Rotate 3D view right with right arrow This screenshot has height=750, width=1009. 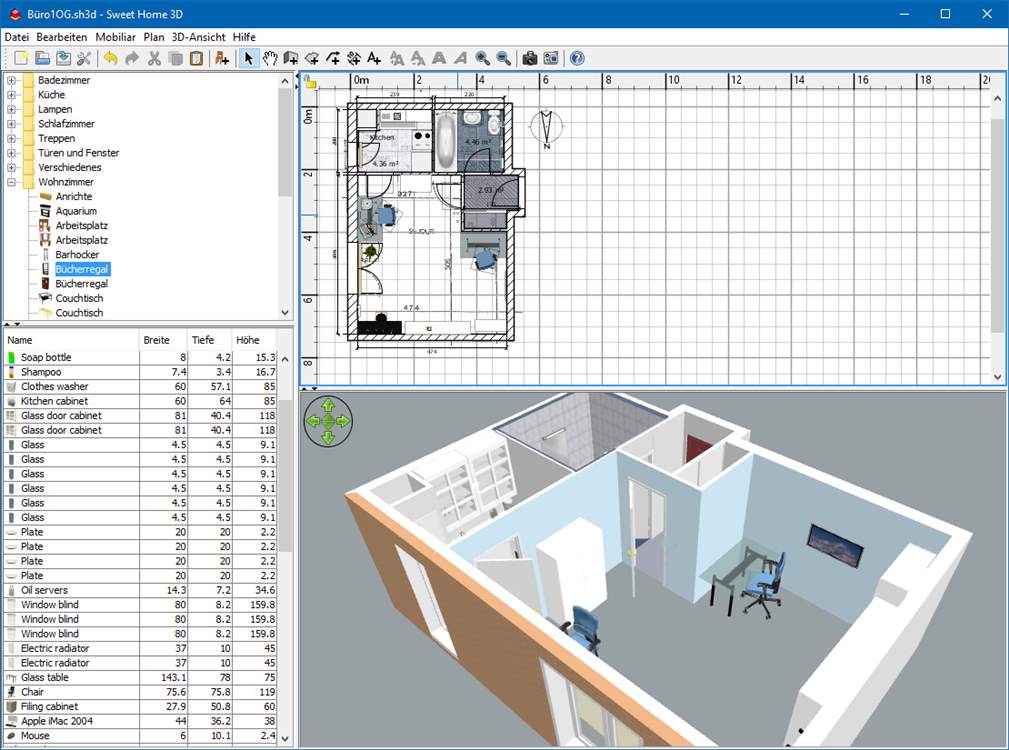pos(344,421)
